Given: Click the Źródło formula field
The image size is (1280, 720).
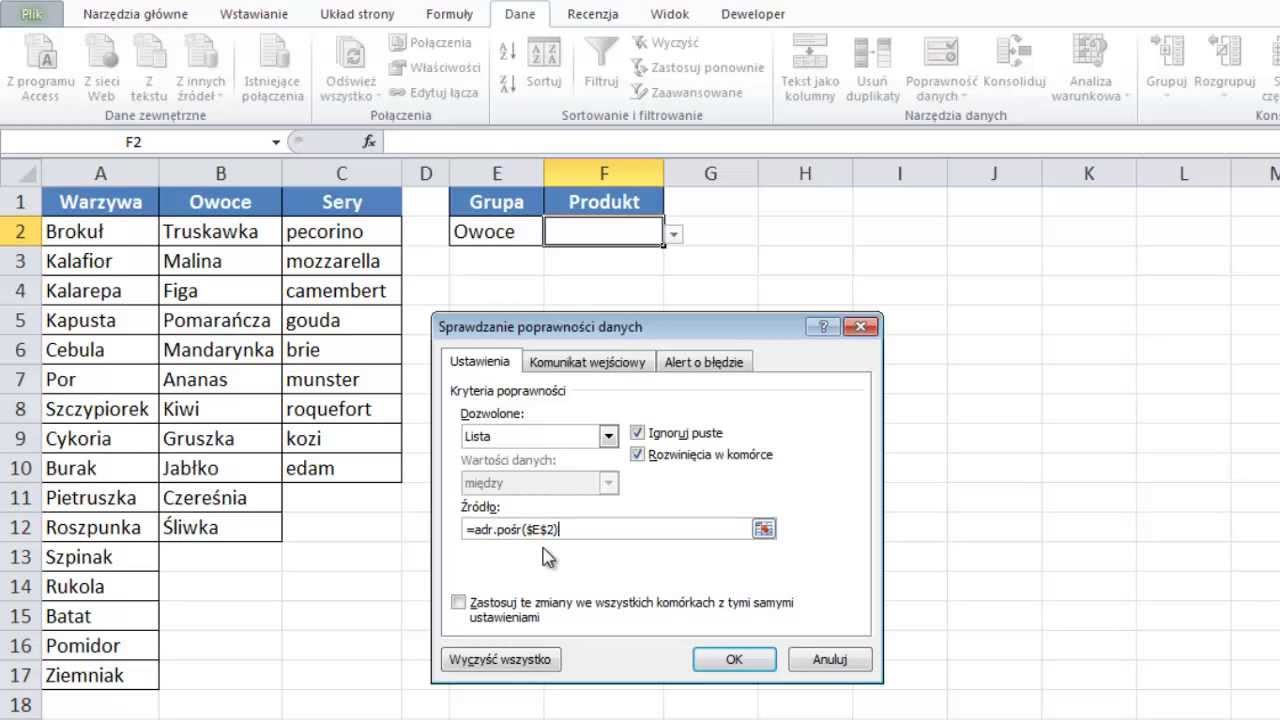Looking at the screenshot, I should tap(606, 529).
